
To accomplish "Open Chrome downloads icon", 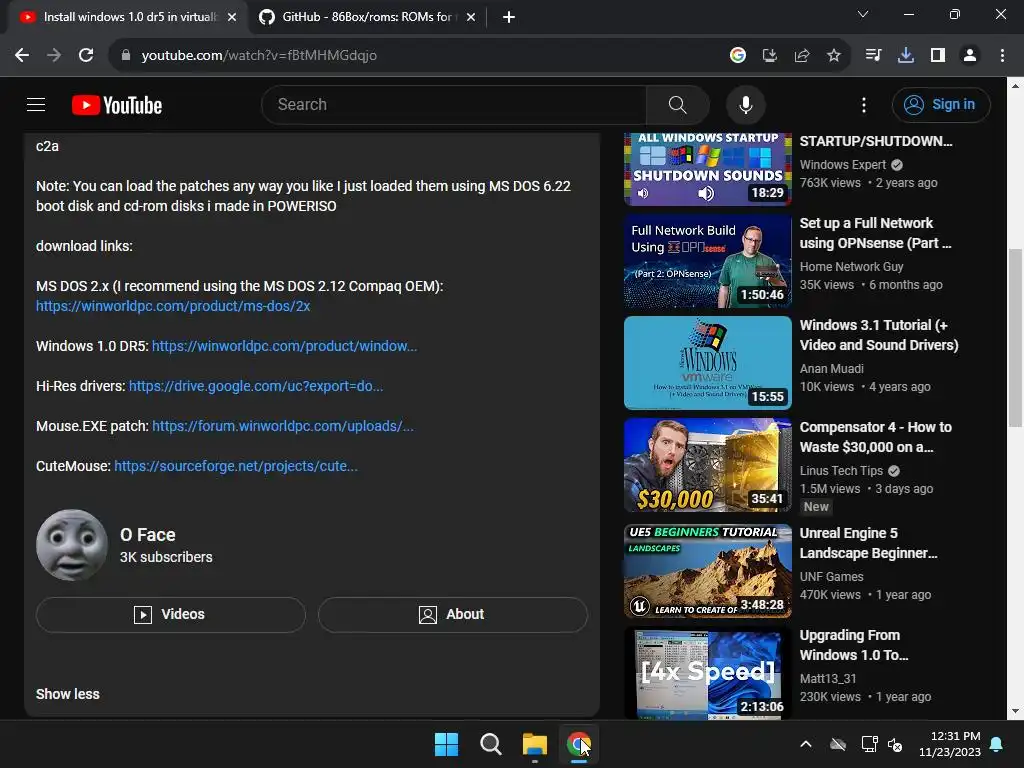I will 905,55.
